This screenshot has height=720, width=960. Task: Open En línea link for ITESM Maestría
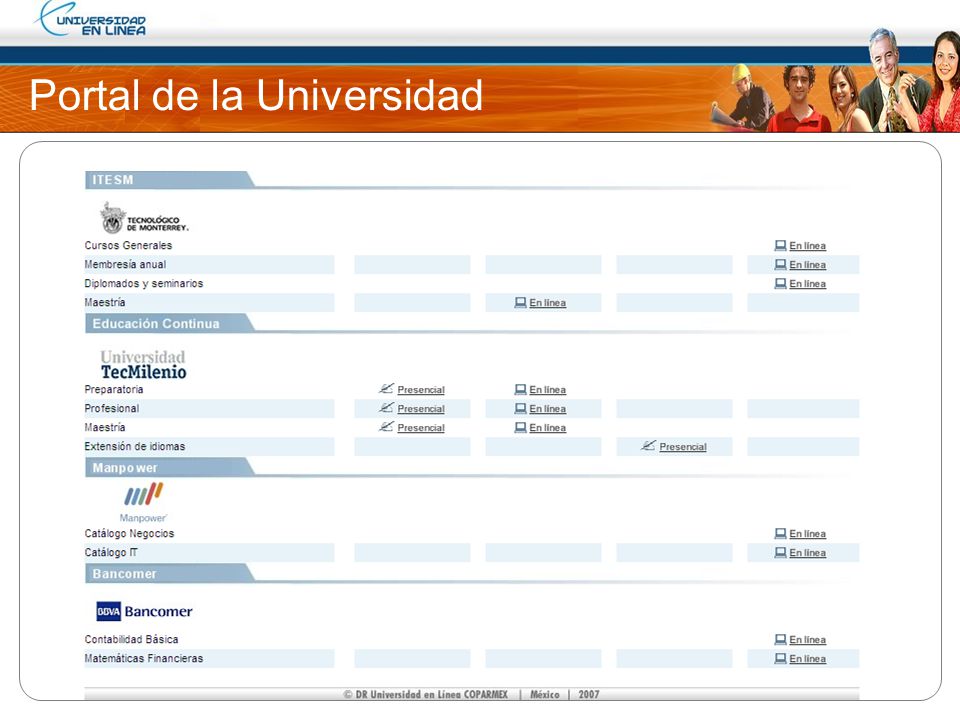point(547,303)
